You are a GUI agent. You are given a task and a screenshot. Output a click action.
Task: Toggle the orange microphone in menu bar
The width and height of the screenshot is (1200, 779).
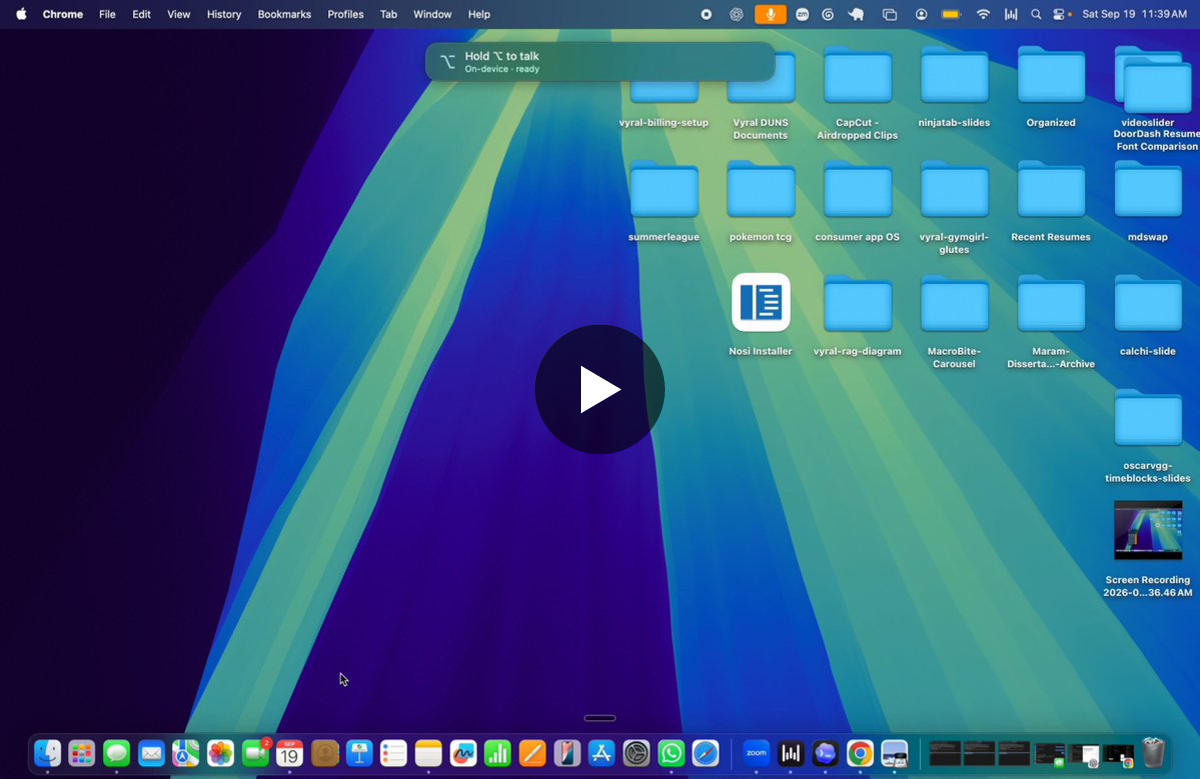(770, 14)
